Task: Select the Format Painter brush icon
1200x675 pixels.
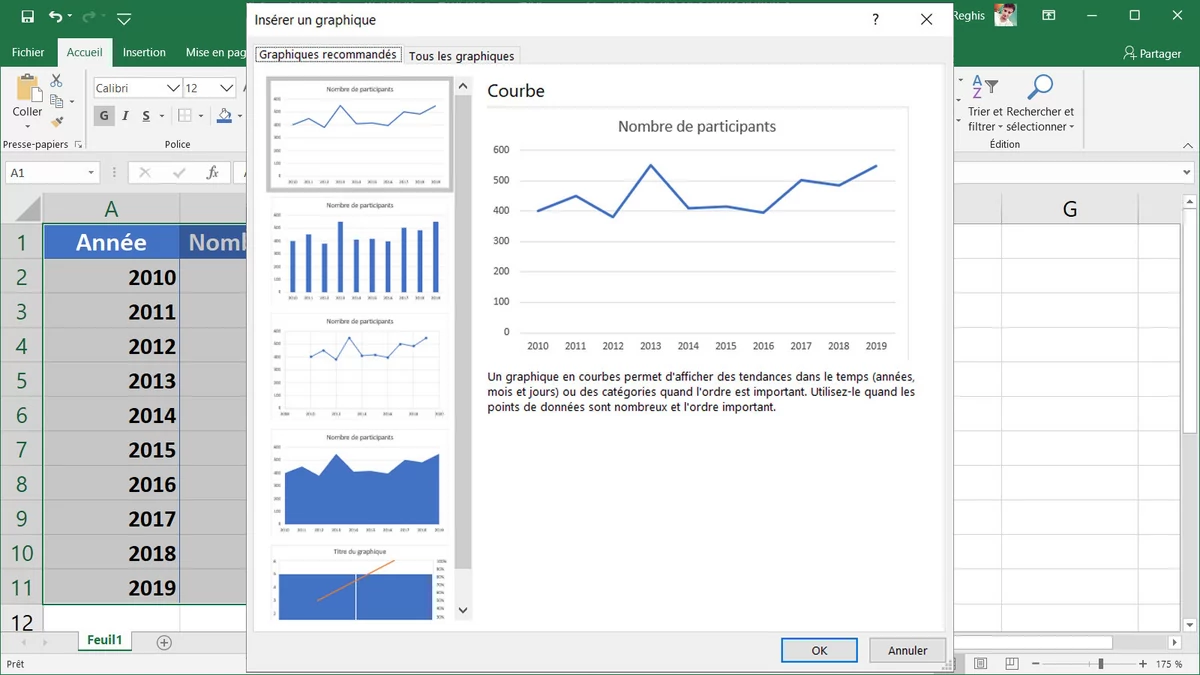Action: 56,121
